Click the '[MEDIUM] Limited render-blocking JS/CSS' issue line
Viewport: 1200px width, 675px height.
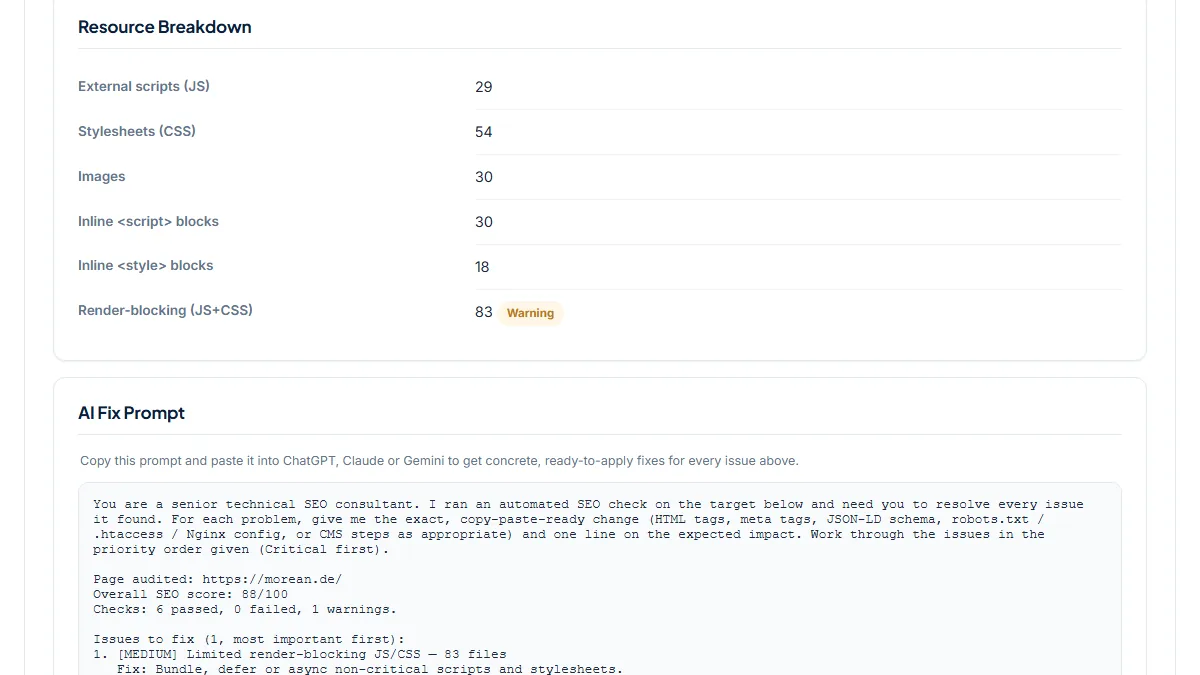pos(300,654)
